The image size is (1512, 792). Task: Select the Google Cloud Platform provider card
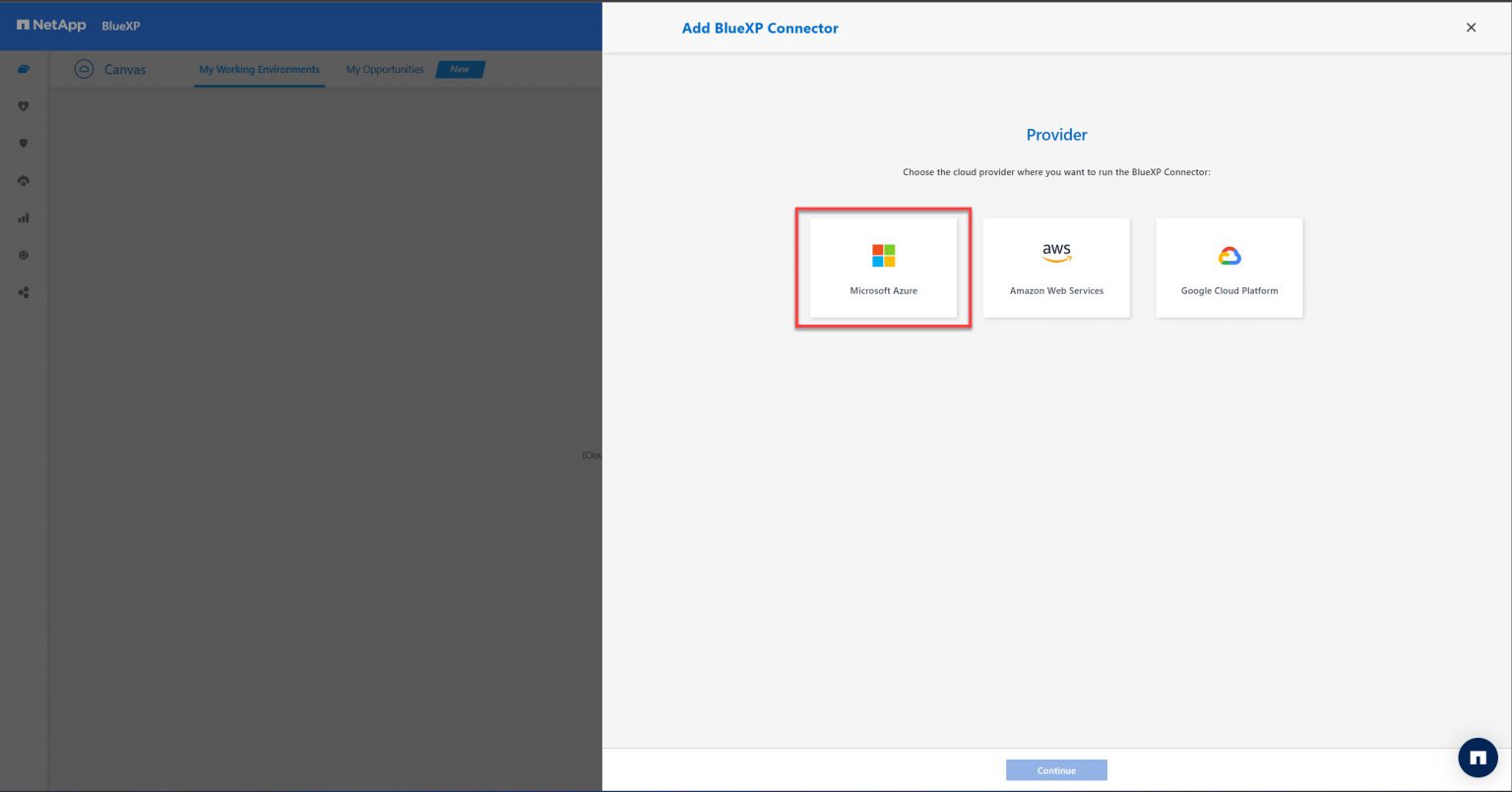(x=1228, y=267)
